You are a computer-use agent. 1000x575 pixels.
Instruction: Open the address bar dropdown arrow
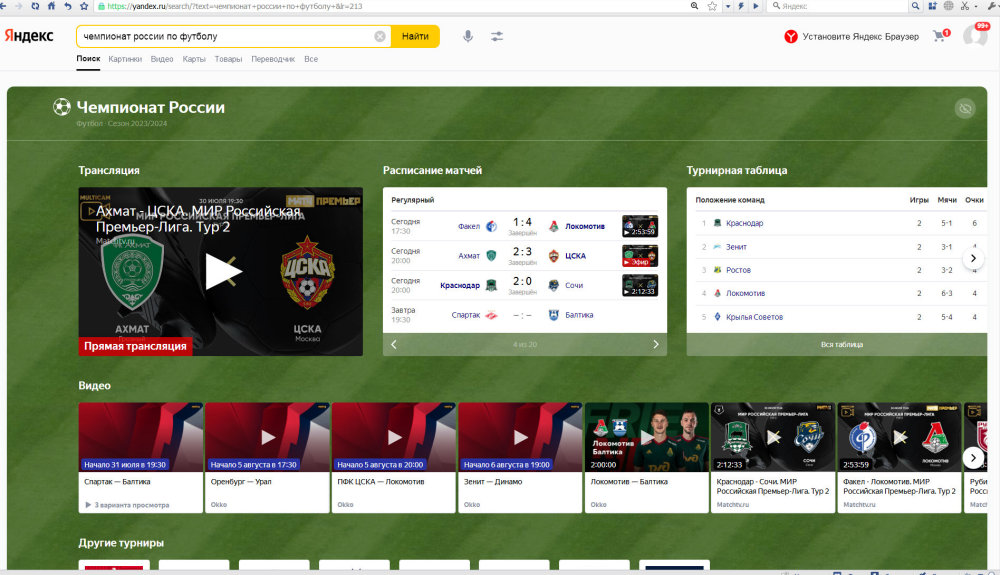pos(728,6)
